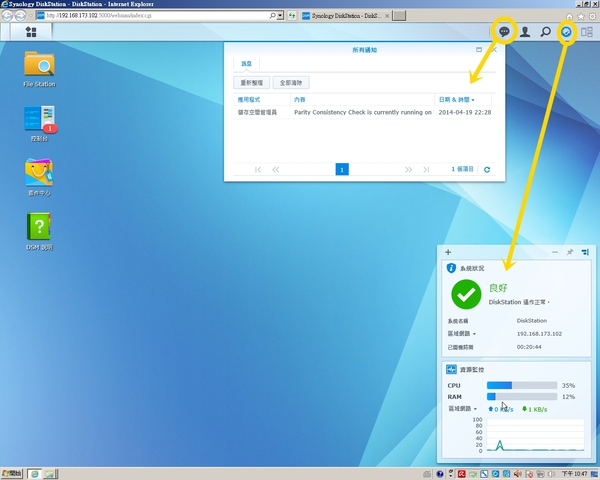Sort by the 日期 & 時間 column header
600x480 pixels.
pyautogui.click(x=463, y=100)
